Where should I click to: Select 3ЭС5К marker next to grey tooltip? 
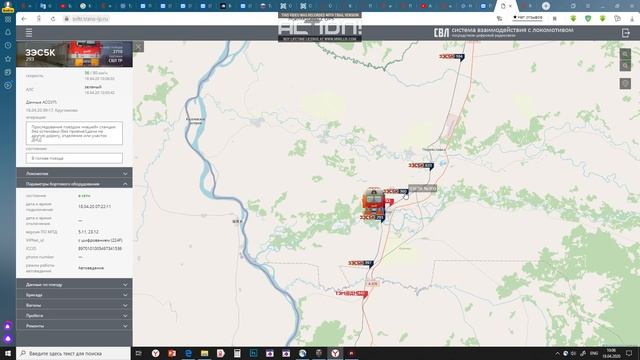(396, 191)
